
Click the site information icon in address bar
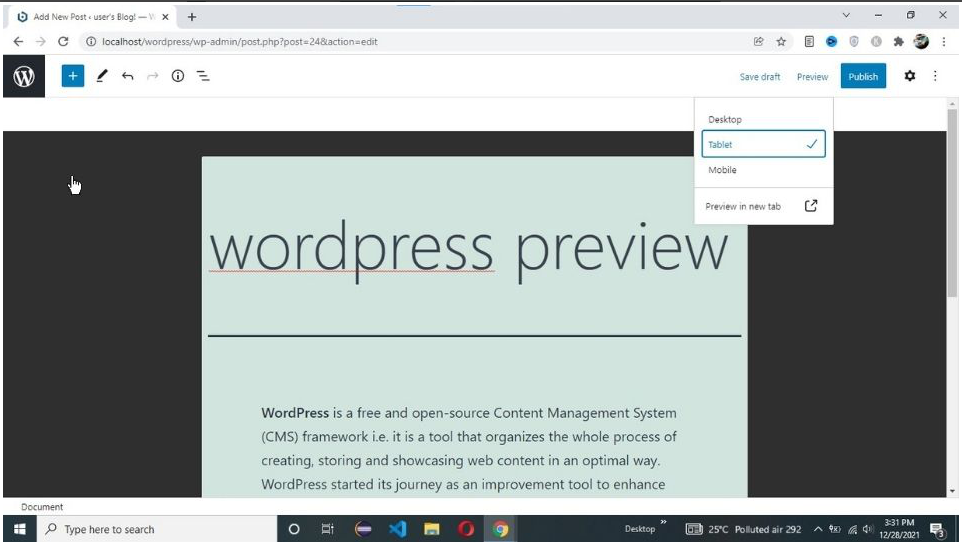[x=91, y=42]
